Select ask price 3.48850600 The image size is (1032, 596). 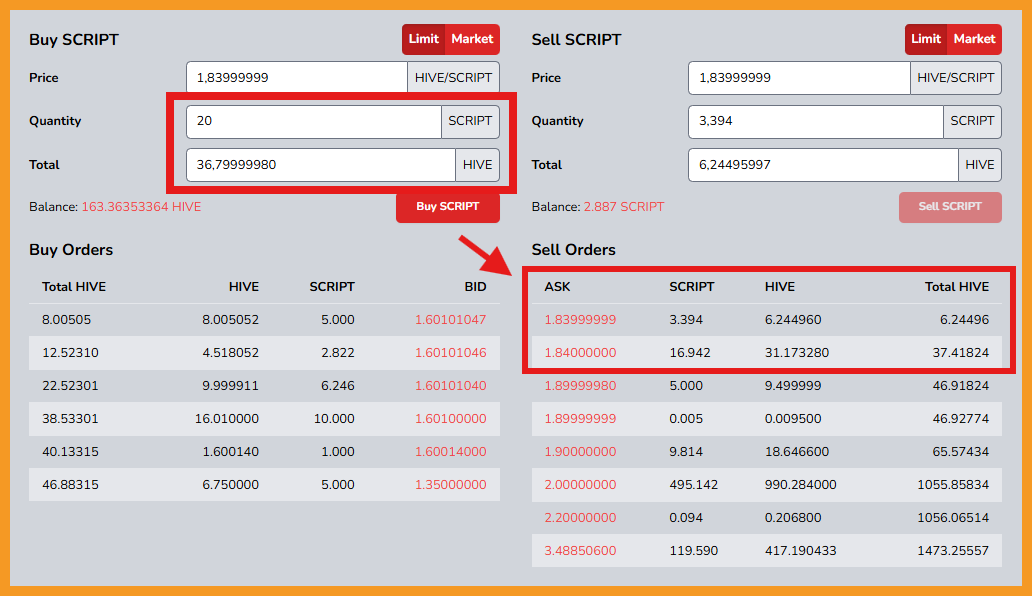point(580,551)
